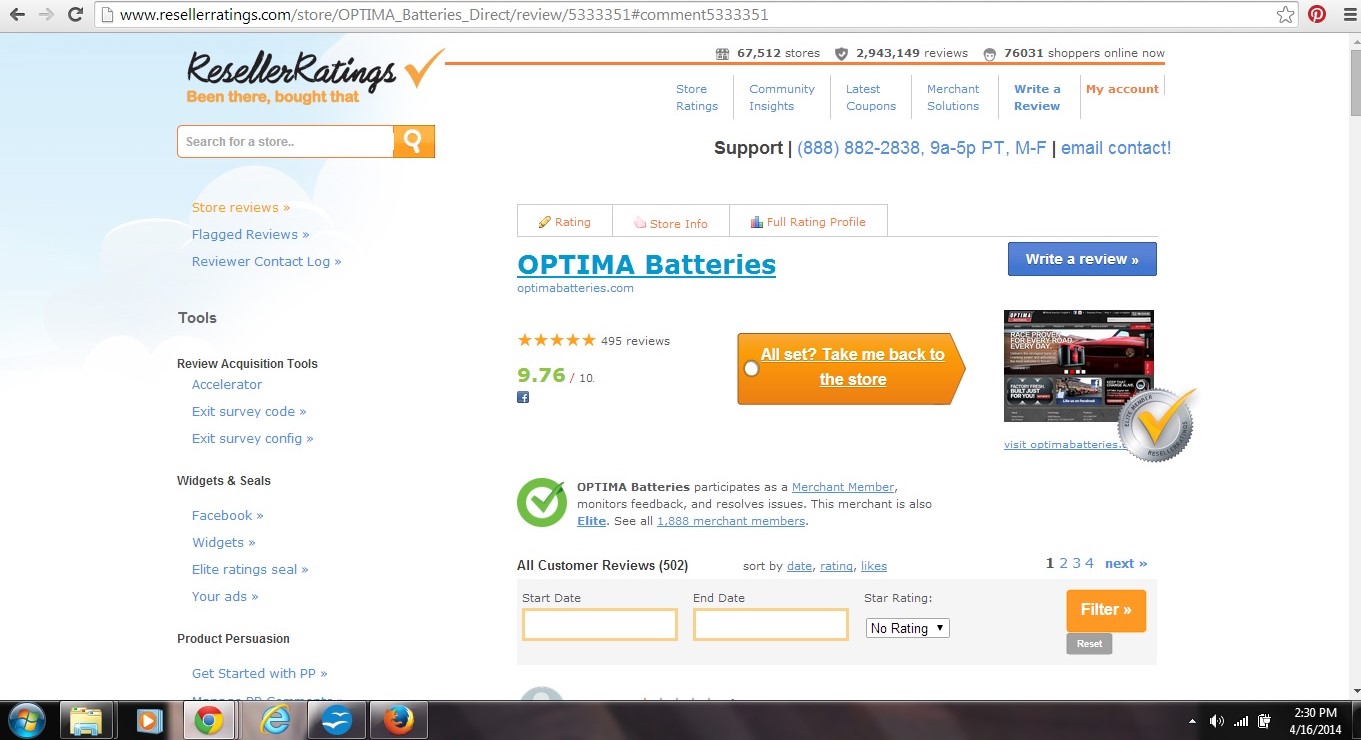Sort the reviews by likes
This screenshot has width=1361, height=740.
(x=874, y=566)
